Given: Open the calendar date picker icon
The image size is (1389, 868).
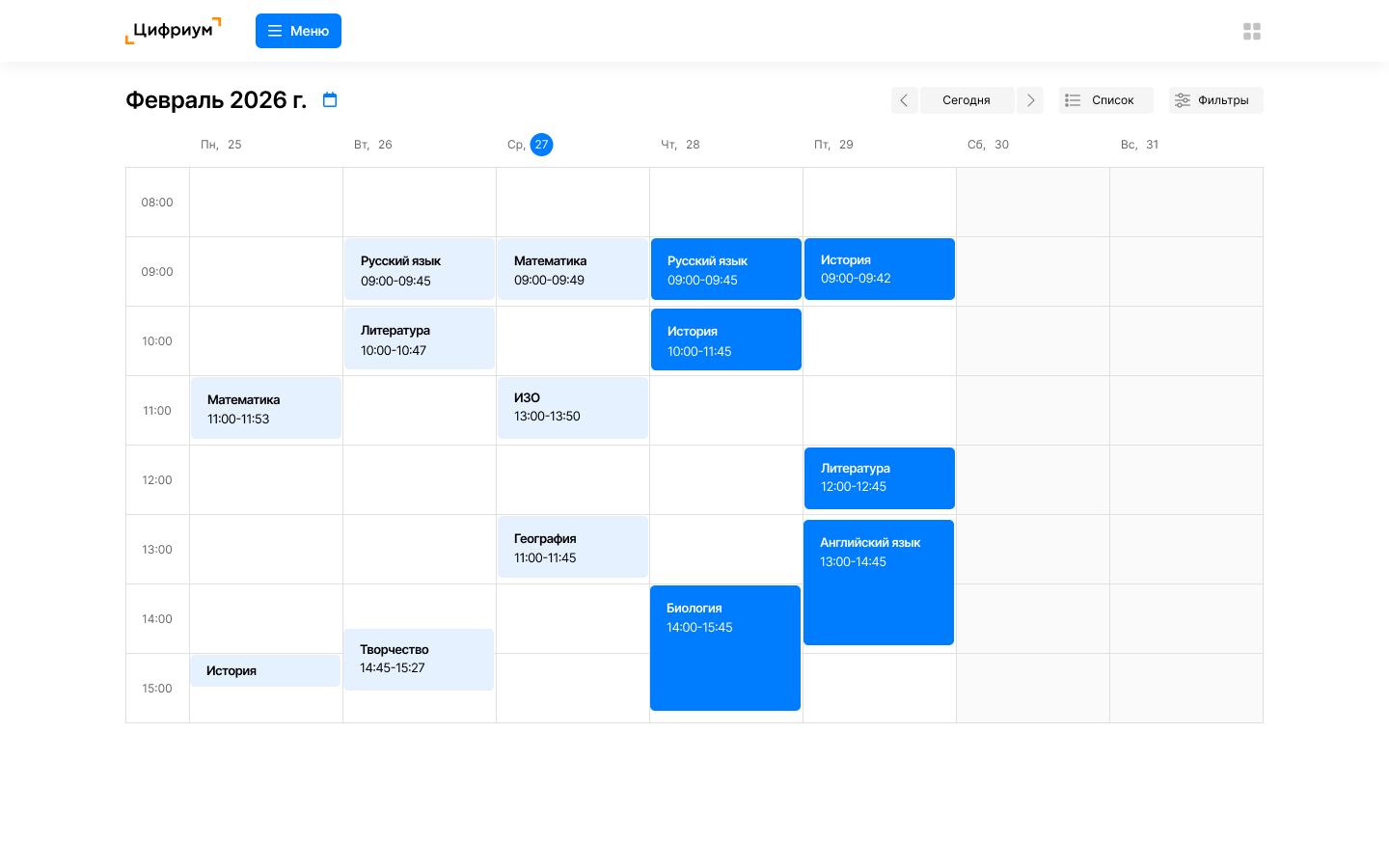Looking at the screenshot, I should 330,100.
